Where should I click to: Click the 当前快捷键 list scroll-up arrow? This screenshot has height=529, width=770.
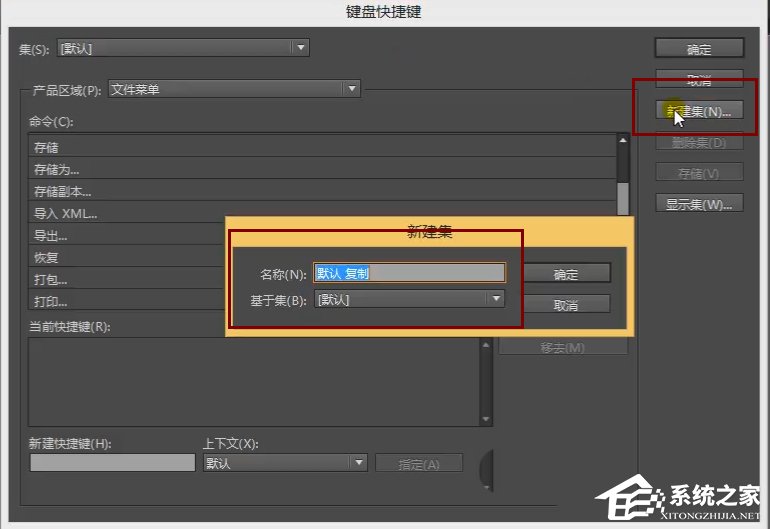(x=486, y=345)
